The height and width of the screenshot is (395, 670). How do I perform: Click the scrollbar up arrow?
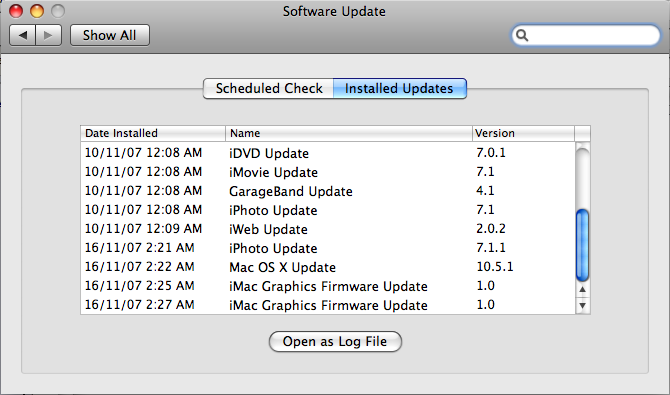pyautogui.click(x=582, y=289)
